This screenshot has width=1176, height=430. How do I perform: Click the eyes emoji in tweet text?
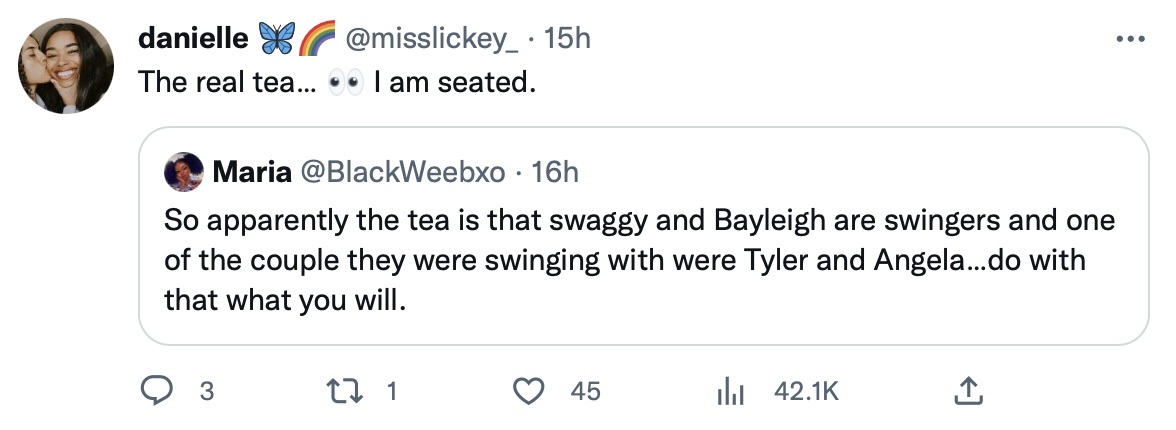pos(345,83)
